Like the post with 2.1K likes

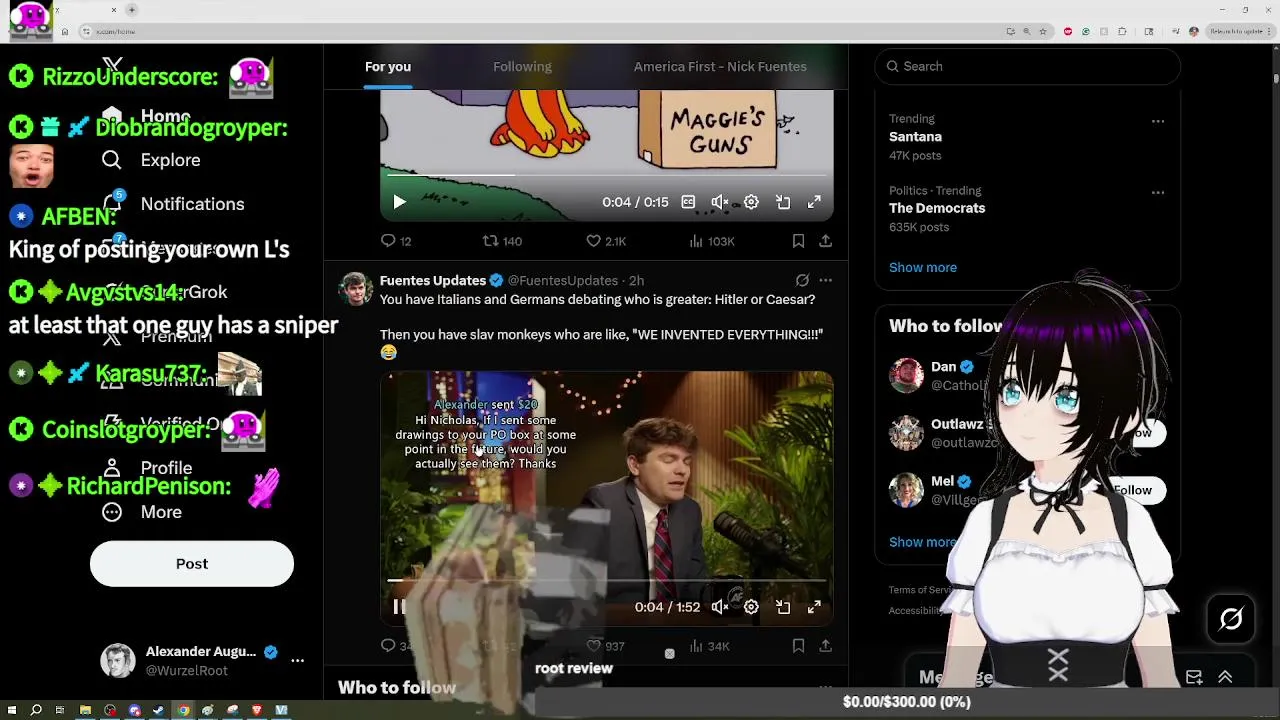606,241
